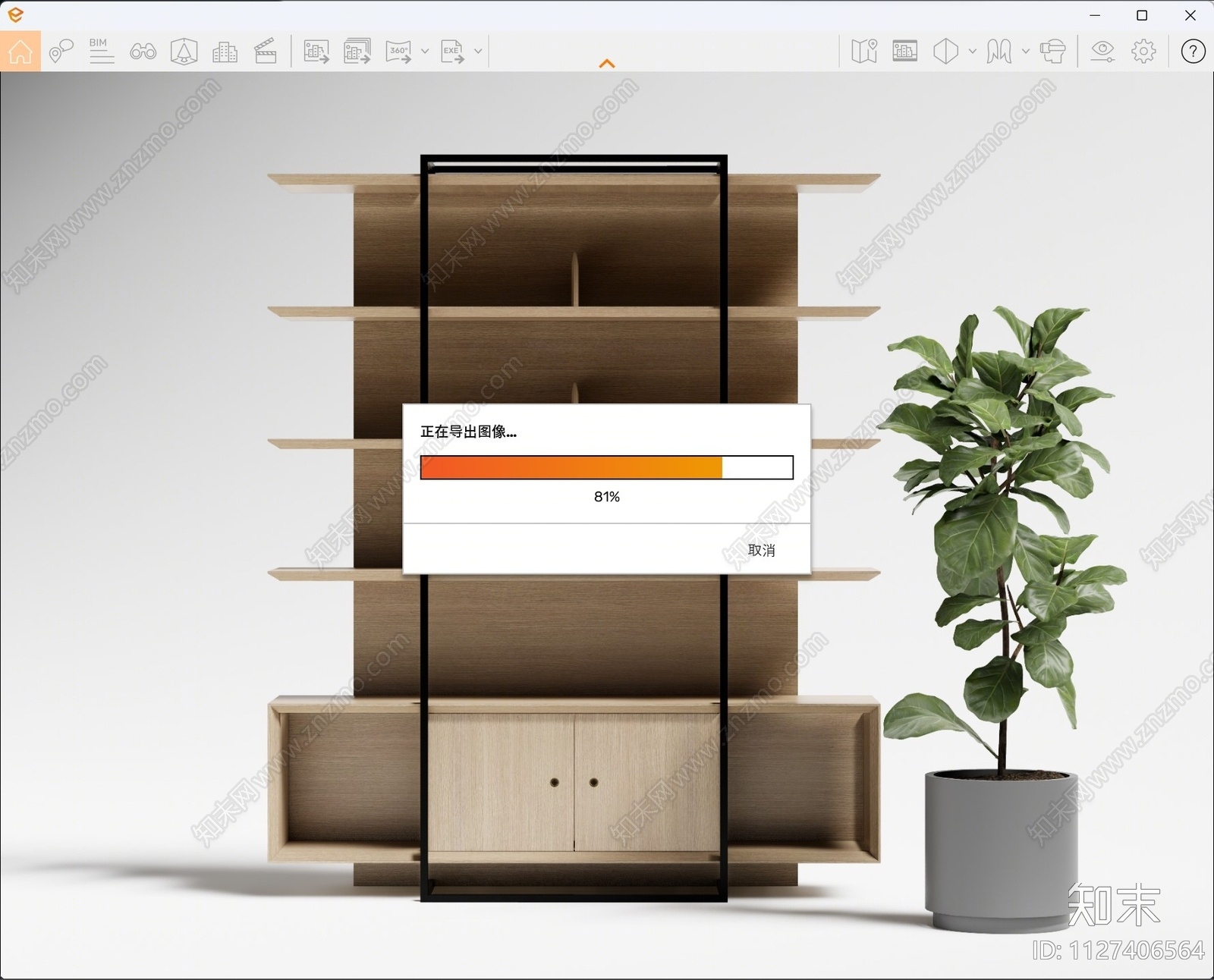Export a standalone EXE file
The height and width of the screenshot is (980, 1214).
pyautogui.click(x=452, y=52)
